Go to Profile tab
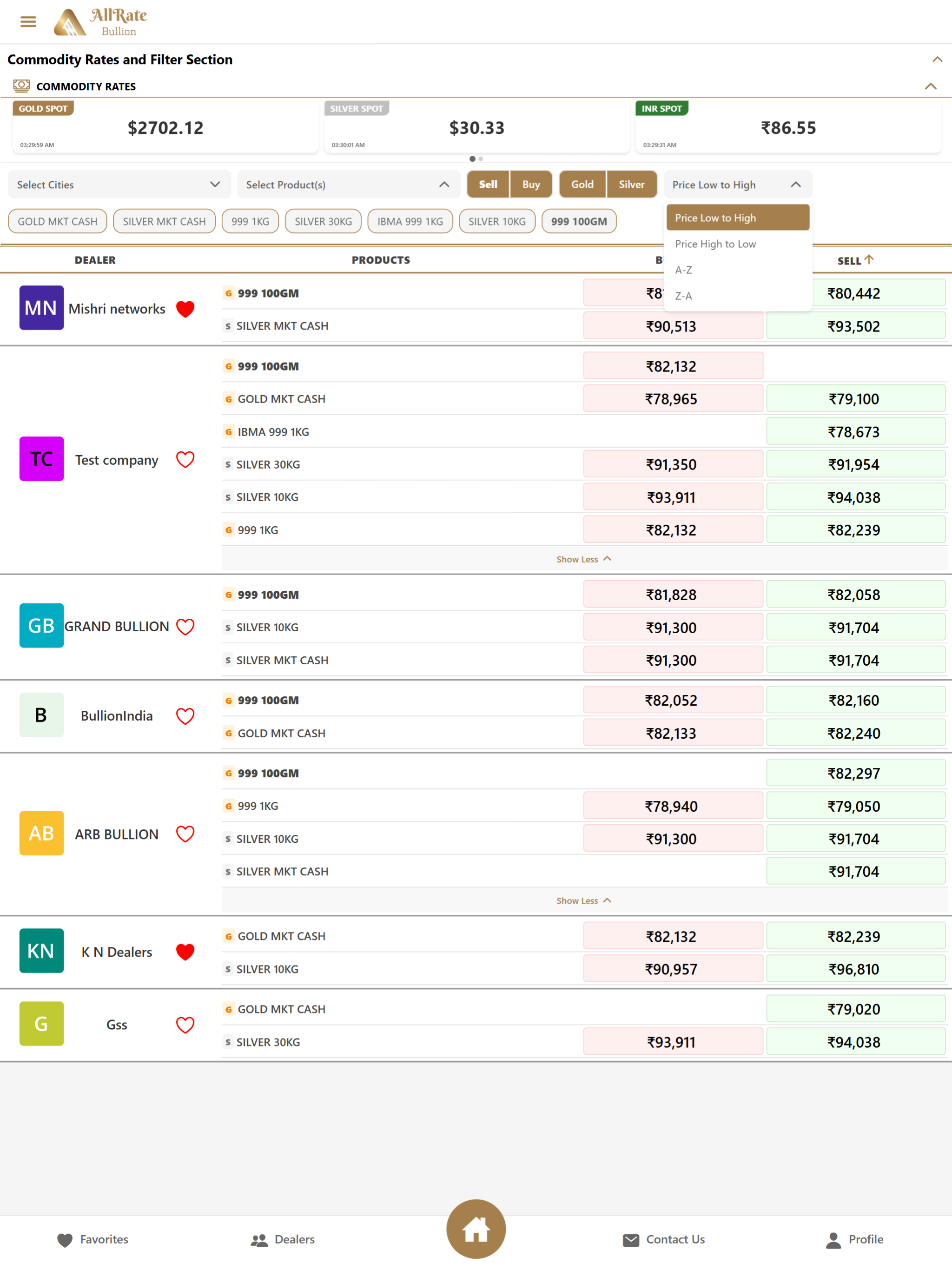This screenshot has width=952, height=1270. pos(854,1240)
